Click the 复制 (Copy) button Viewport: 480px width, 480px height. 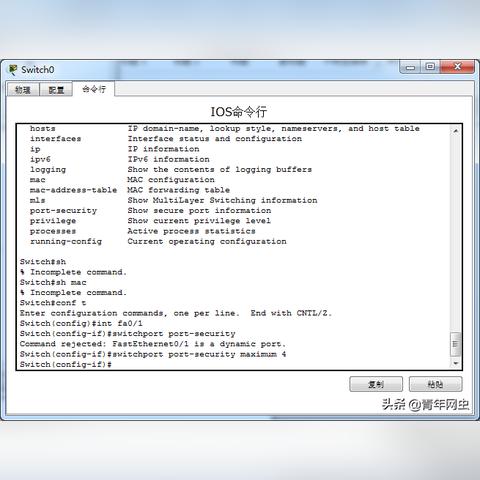376,384
